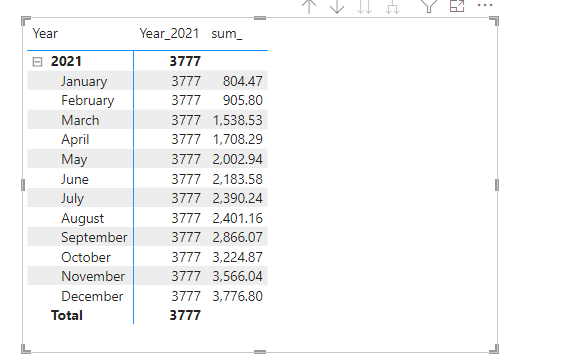
Task: Click the value 2,401.16
Action: [x=237, y=219]
